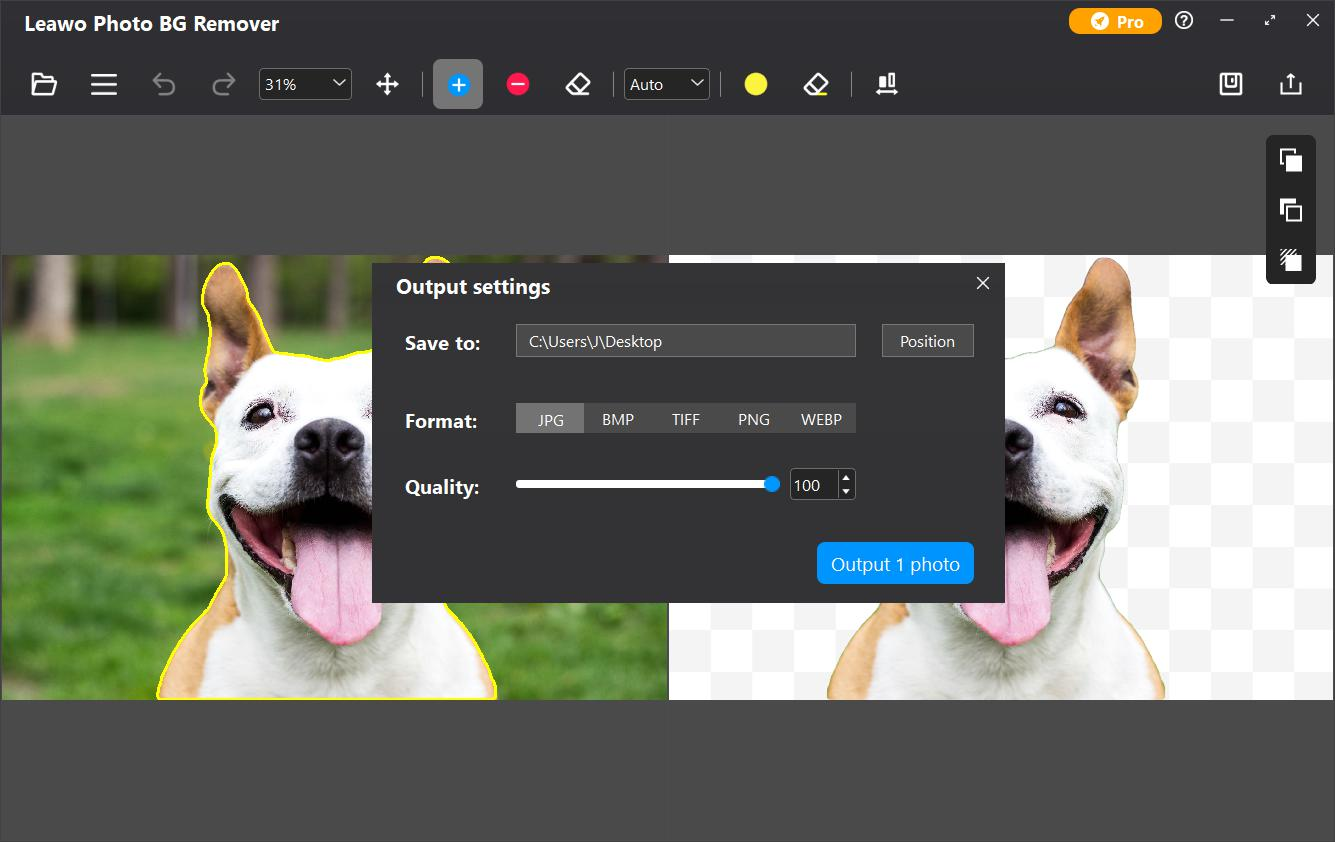The width and height of the screenshot is (1335, 842).
Task: Close the Output settings dialog
Action: pyautogui.click(x=983, y=284)
